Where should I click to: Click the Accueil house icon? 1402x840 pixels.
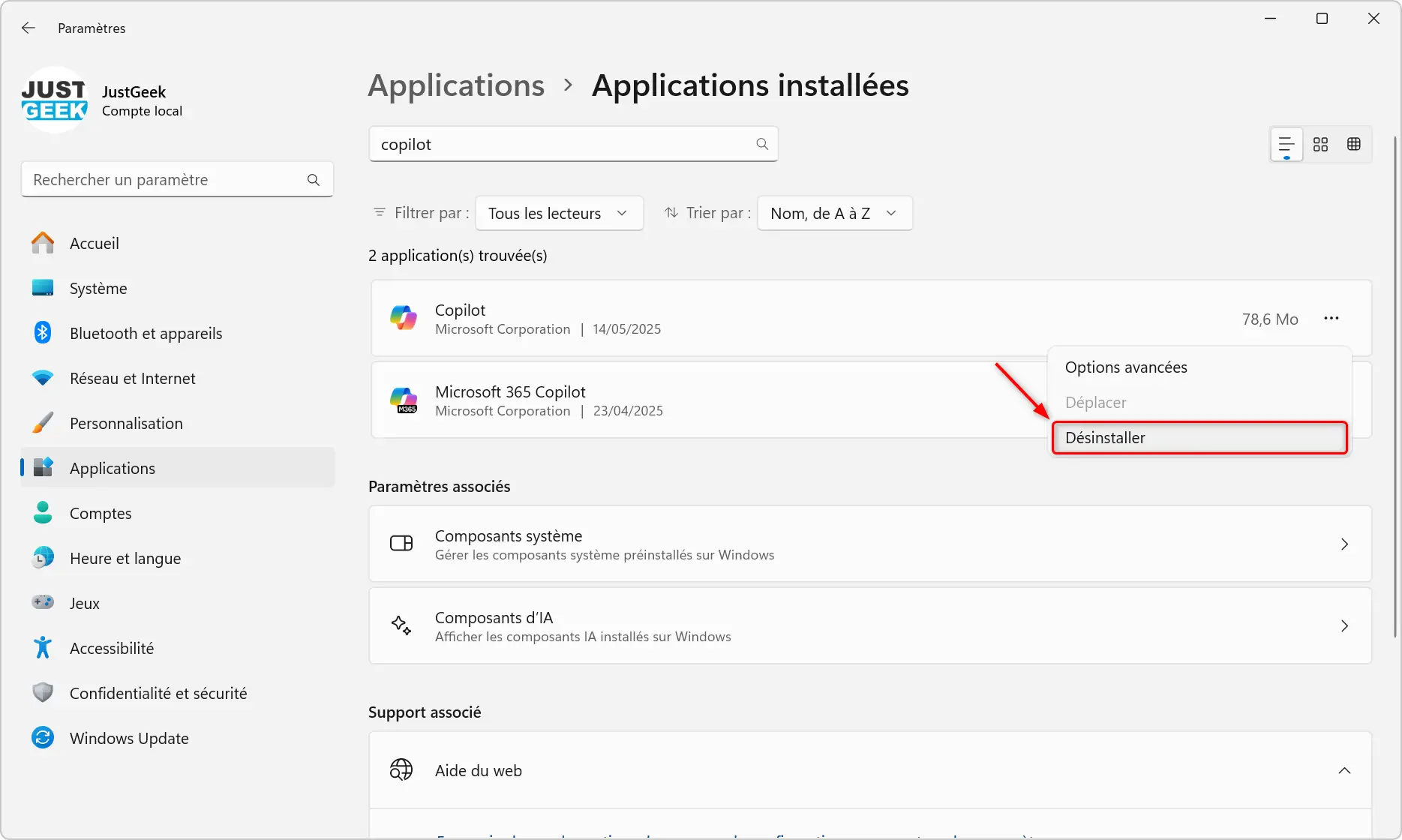[x=43, y=242]
